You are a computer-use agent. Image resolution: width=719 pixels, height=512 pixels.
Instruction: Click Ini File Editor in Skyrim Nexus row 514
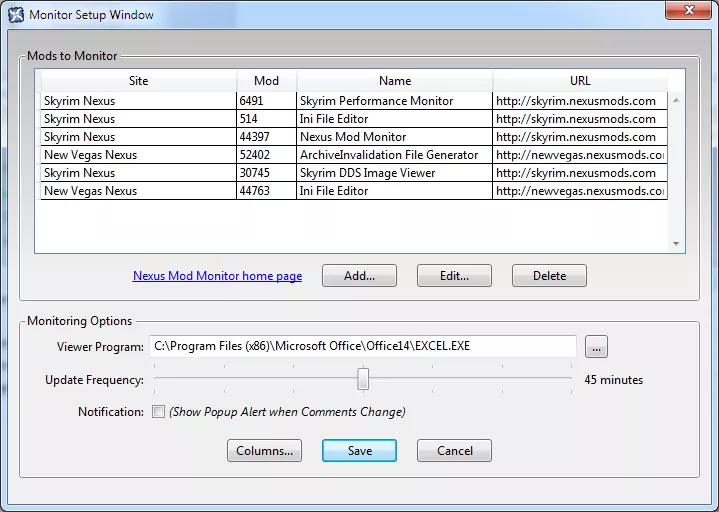pos(394,119)
